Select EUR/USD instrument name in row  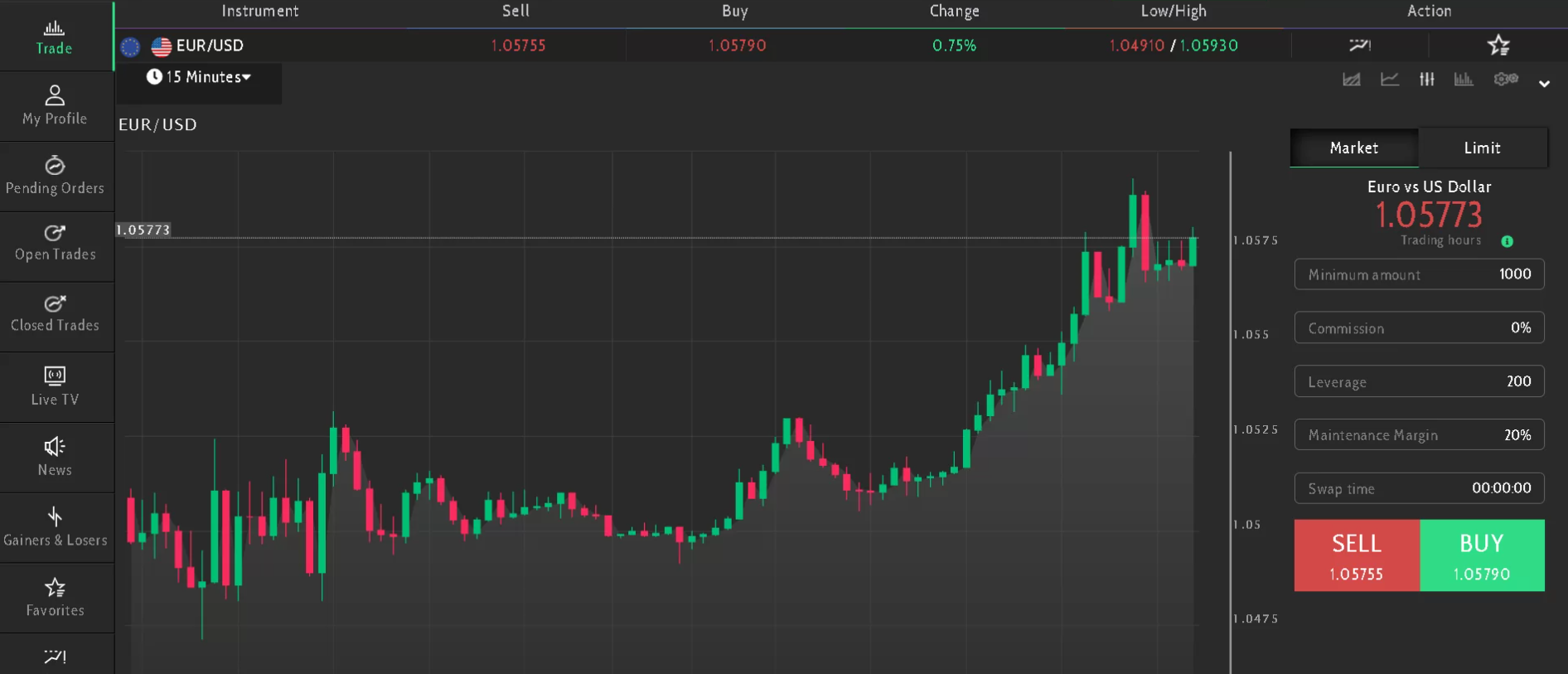coord(210,46)
